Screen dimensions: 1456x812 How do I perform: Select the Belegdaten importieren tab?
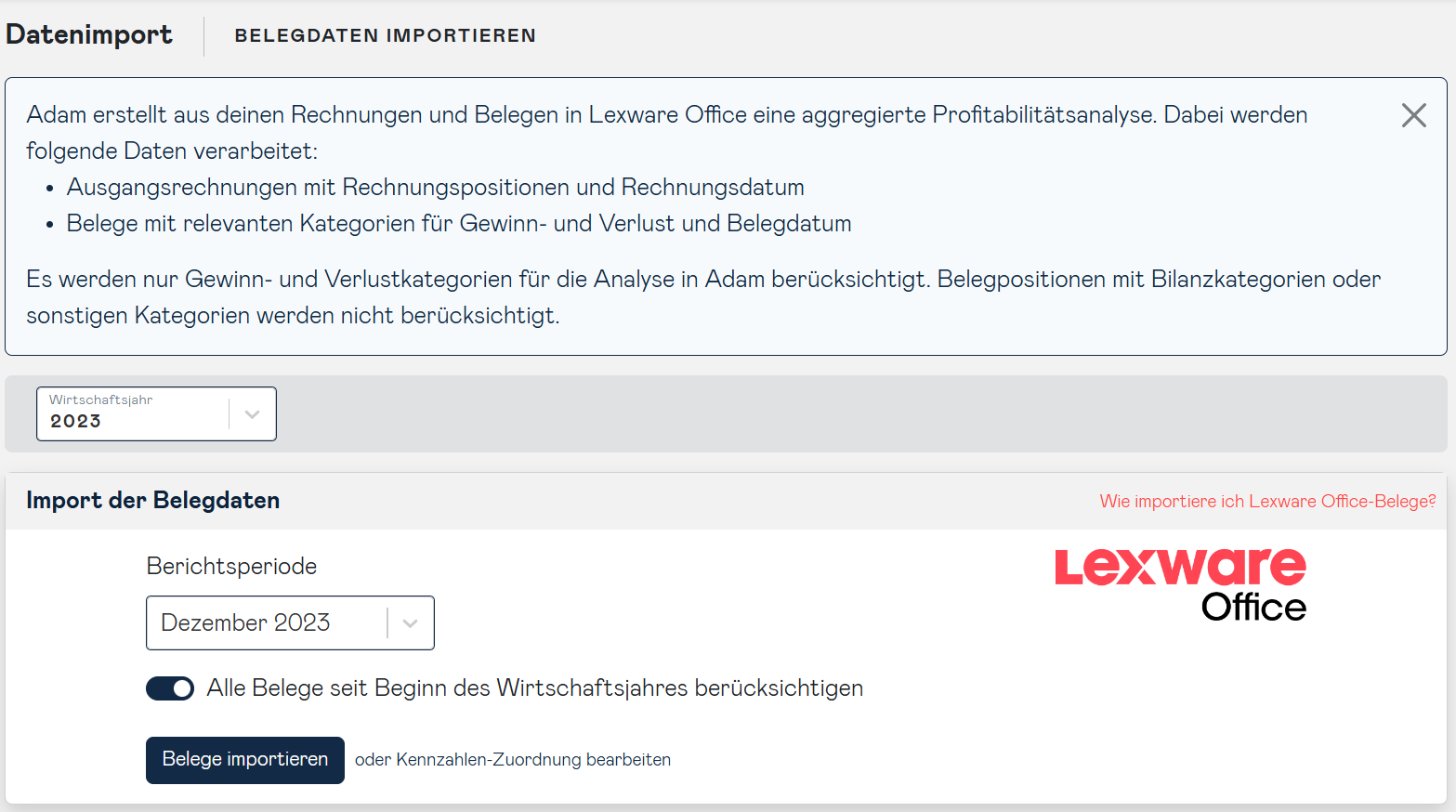pos(386,35)
